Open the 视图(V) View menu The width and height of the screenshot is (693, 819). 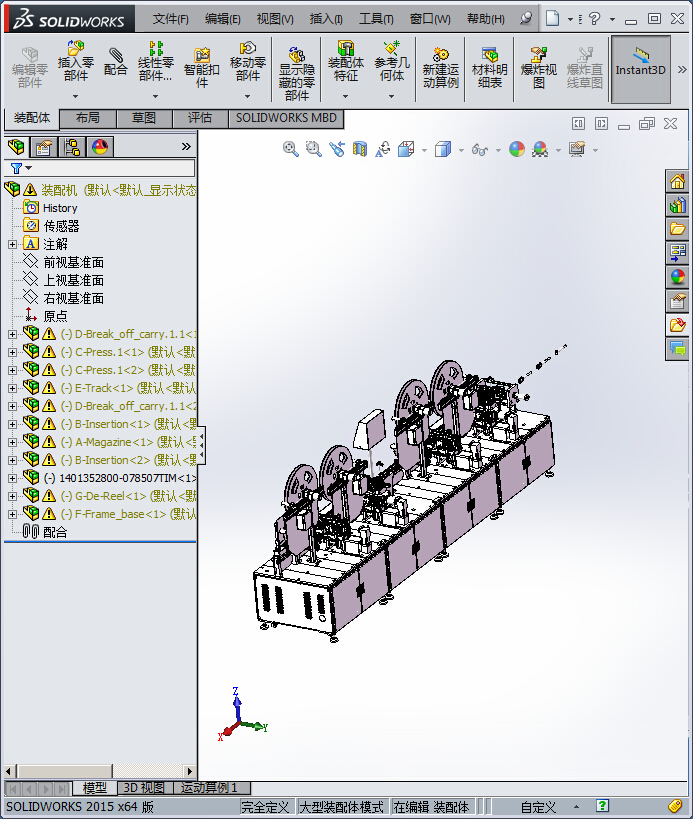click(275, 19)
